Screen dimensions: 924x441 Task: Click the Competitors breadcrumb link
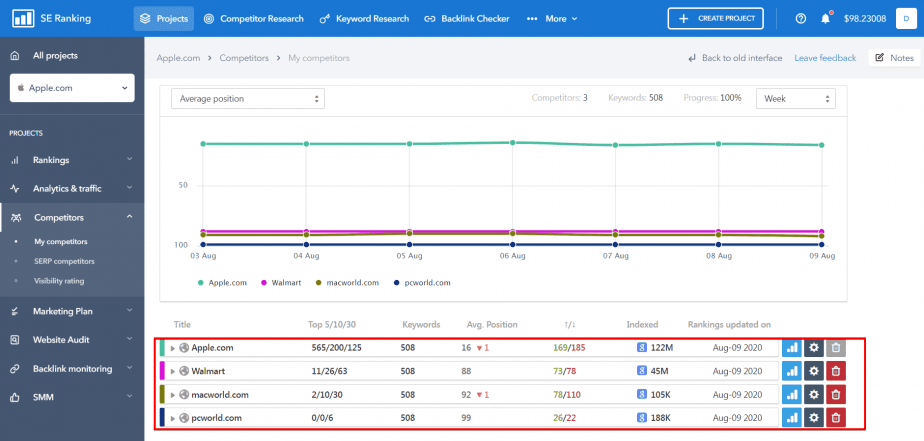coord(244,58)
